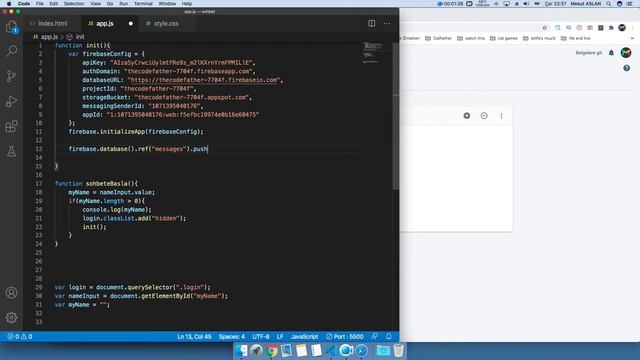This screenshot has width=640, height=360.
Task: Open the Source Control view
Action: [x=11, y=76]
